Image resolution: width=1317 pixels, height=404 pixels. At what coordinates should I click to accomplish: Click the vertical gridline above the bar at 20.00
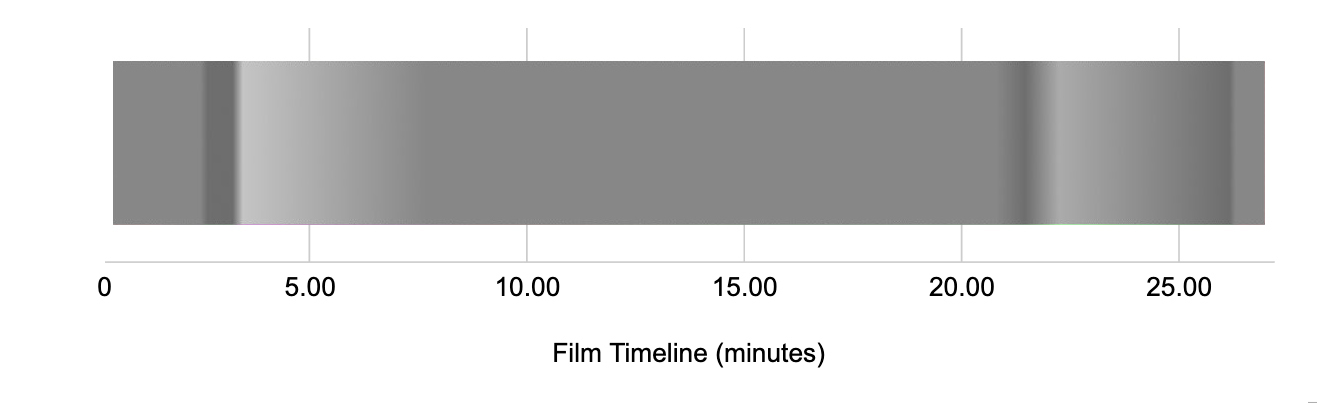(962, 45)
